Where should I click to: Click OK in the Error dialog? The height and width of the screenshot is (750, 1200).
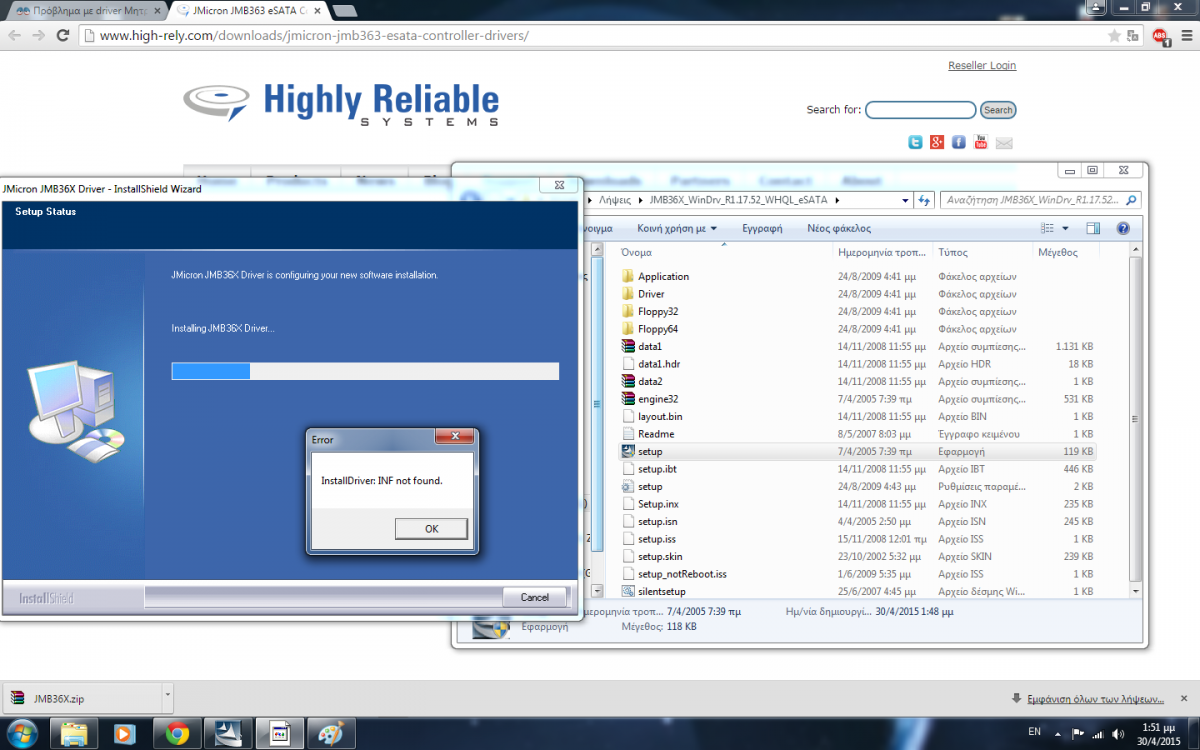point(431,529)
